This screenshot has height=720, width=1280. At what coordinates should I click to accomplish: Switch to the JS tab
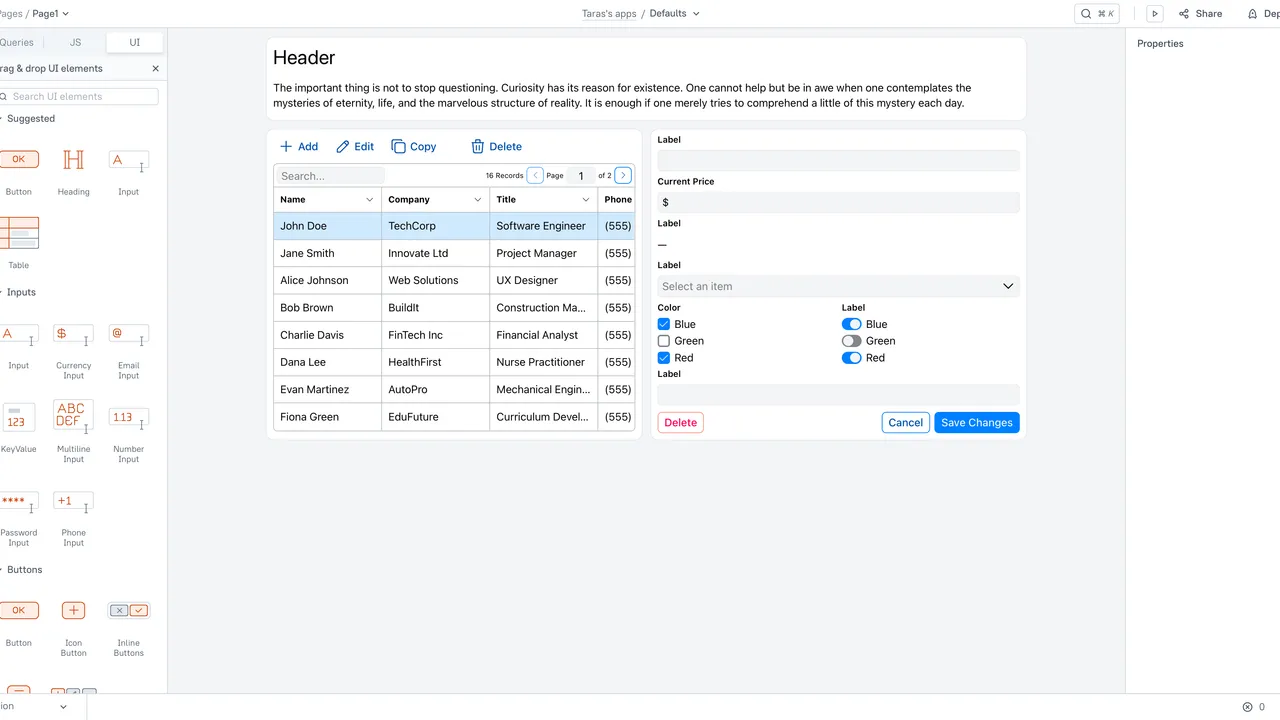[76, 43]
